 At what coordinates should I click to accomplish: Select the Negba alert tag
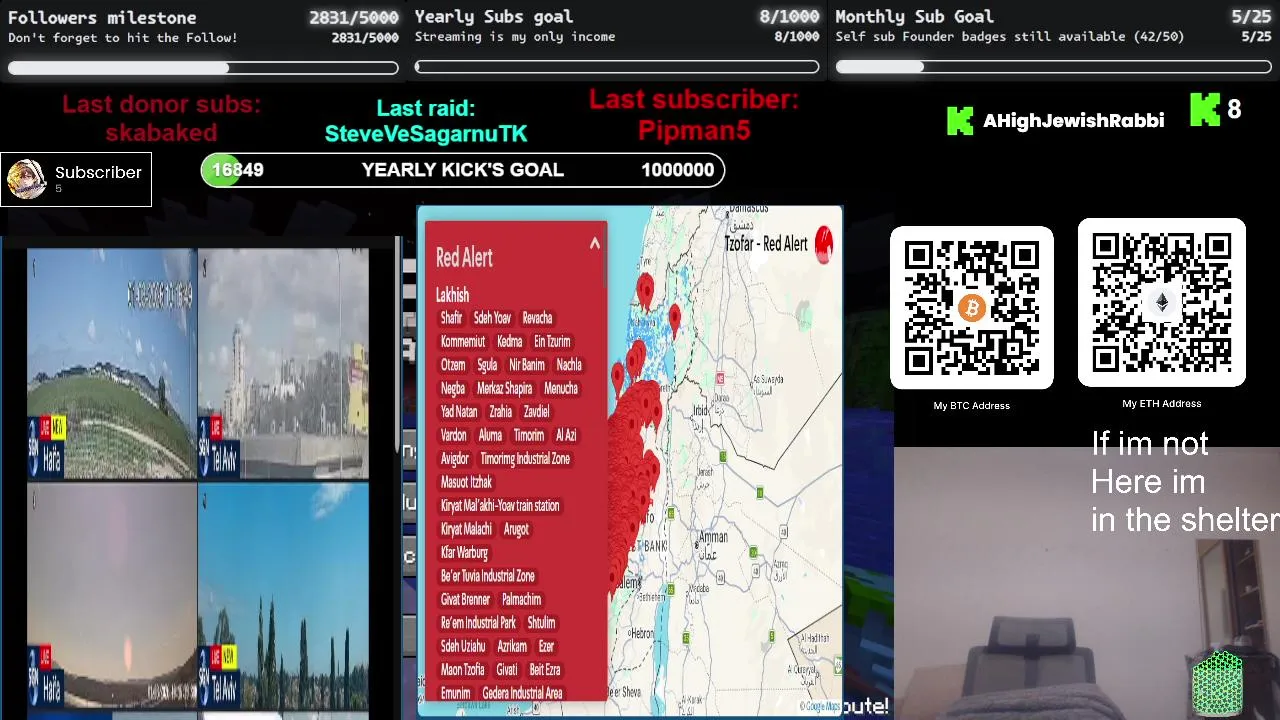pyautogui.click(x=453, y=388)
